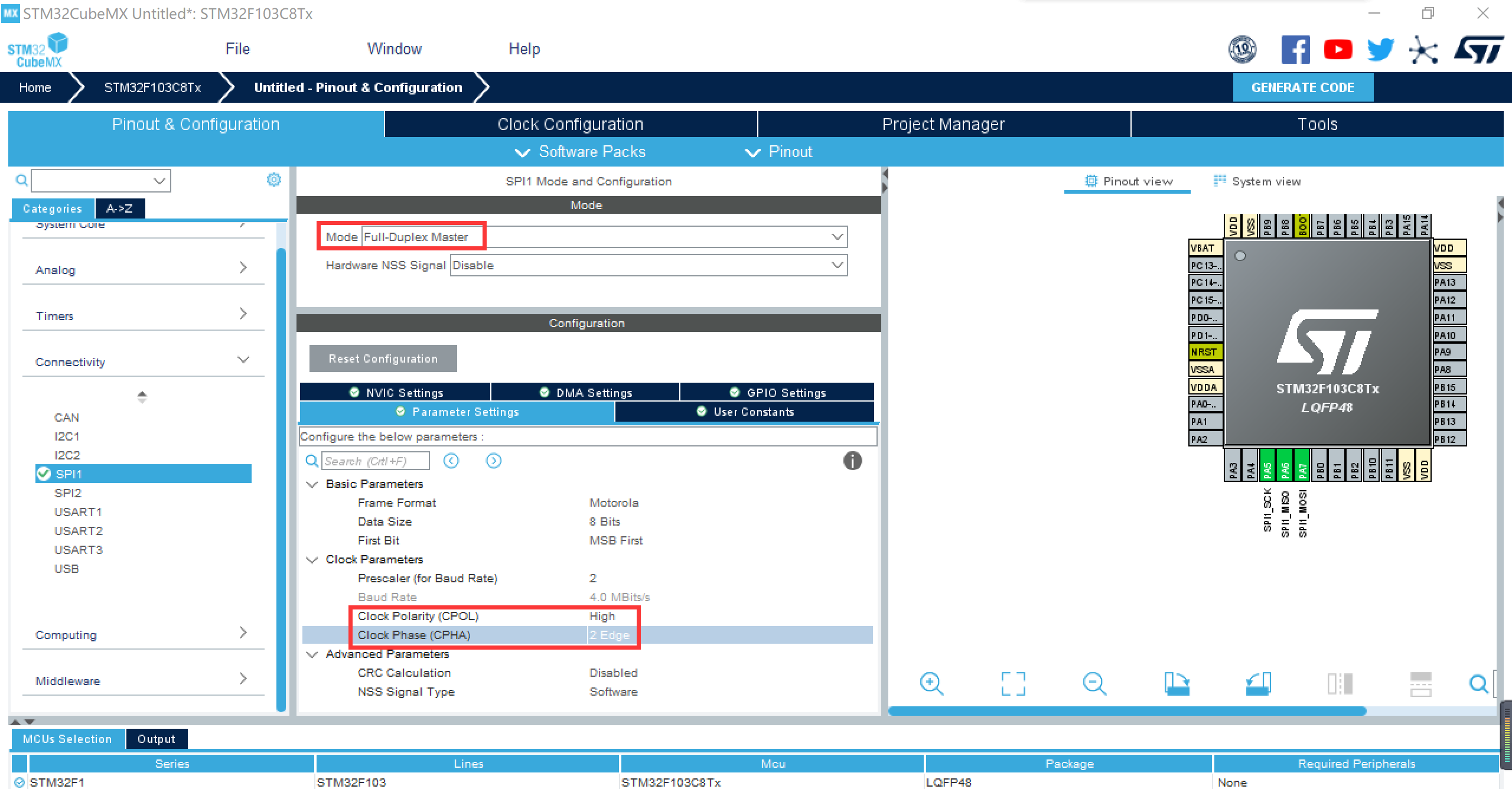Click the GENERATE CODE button
The image size is (1512, 789).
[x=1302, y=87]
